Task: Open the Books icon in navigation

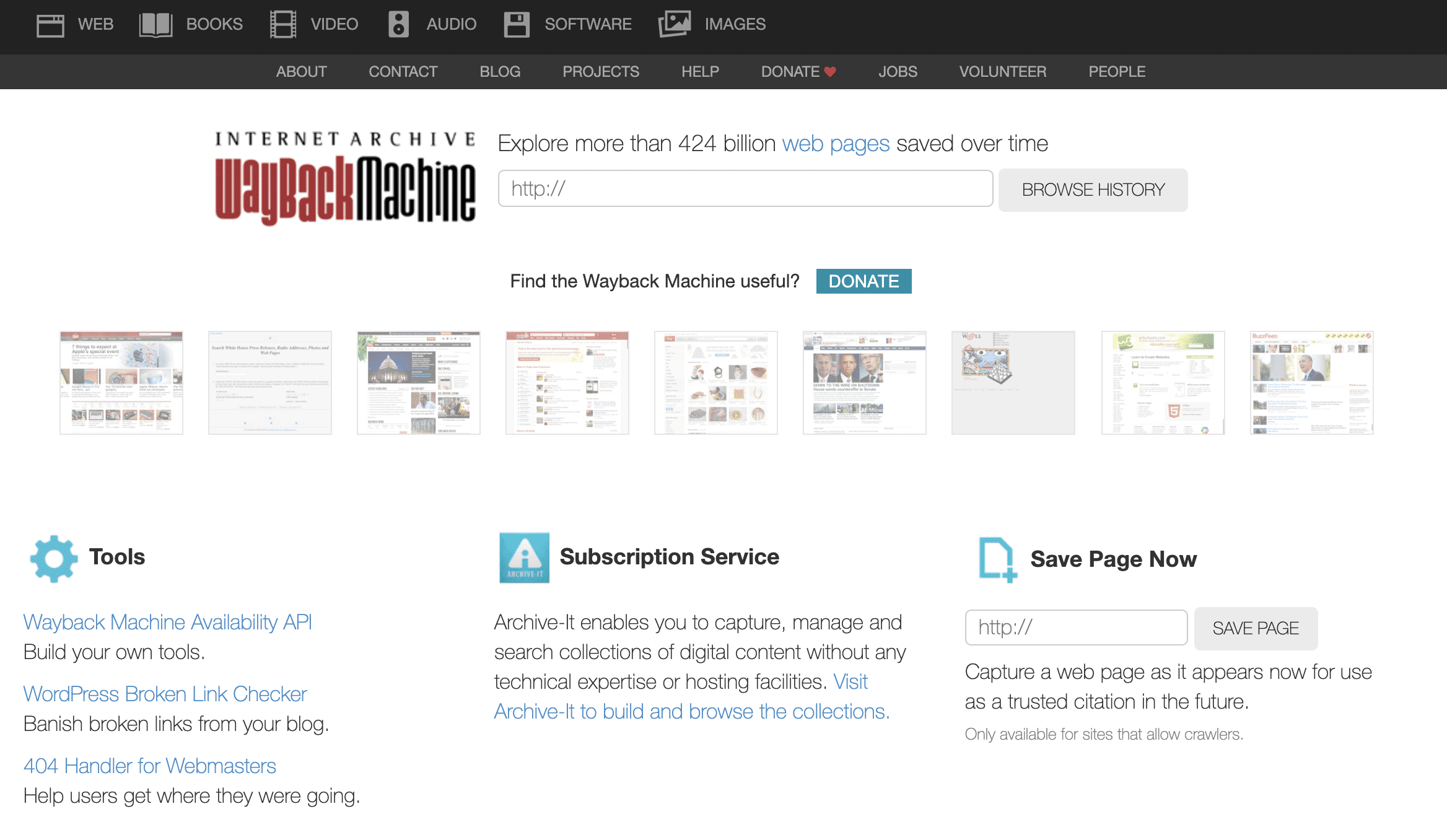Action: click(155, 25)
